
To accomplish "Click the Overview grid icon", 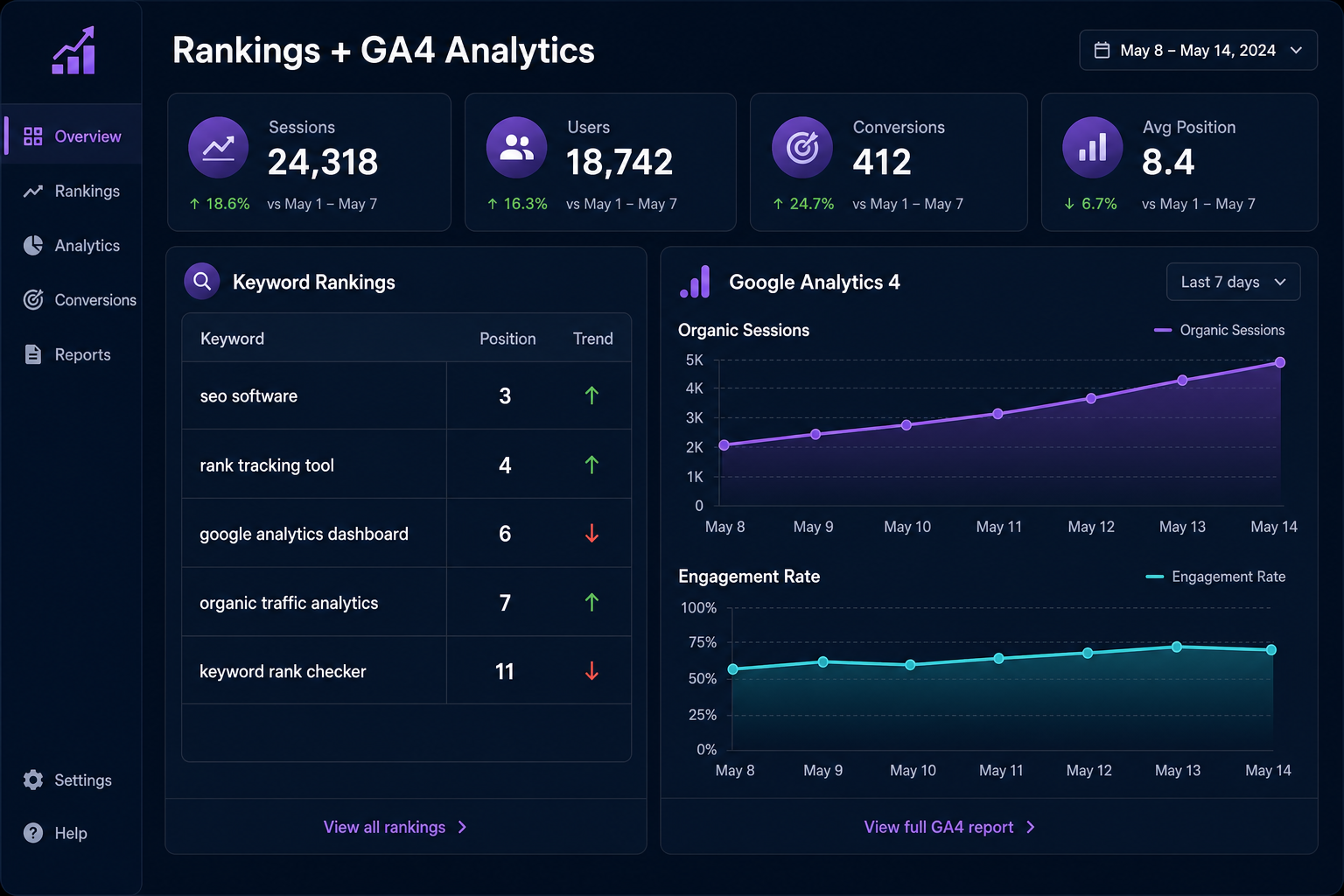I will [33, 136].
